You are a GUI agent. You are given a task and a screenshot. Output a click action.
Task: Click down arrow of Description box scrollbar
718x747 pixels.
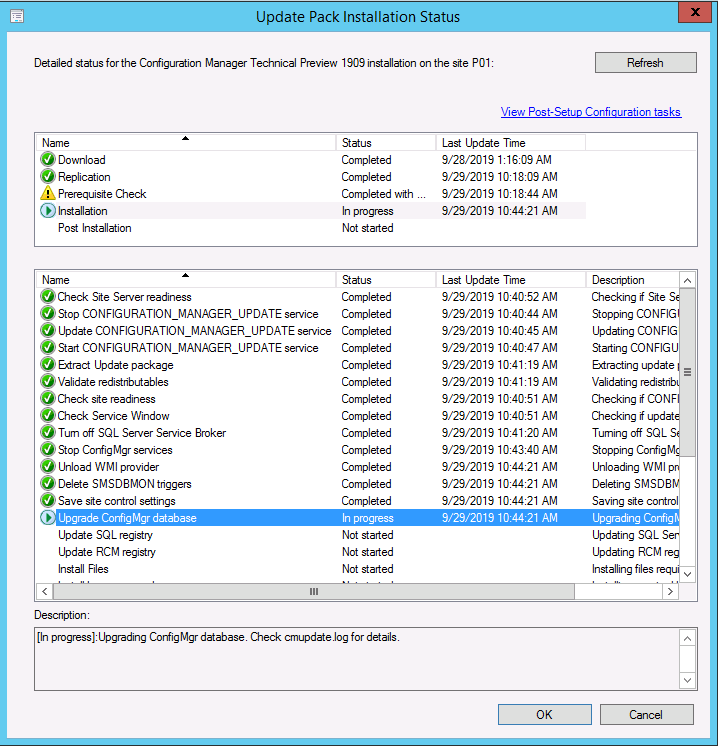687,680
